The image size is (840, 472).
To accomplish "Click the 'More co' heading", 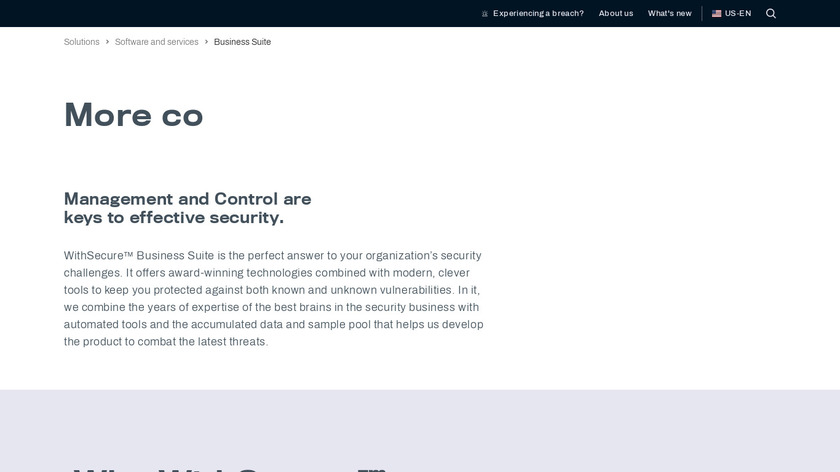I will 133,115.
